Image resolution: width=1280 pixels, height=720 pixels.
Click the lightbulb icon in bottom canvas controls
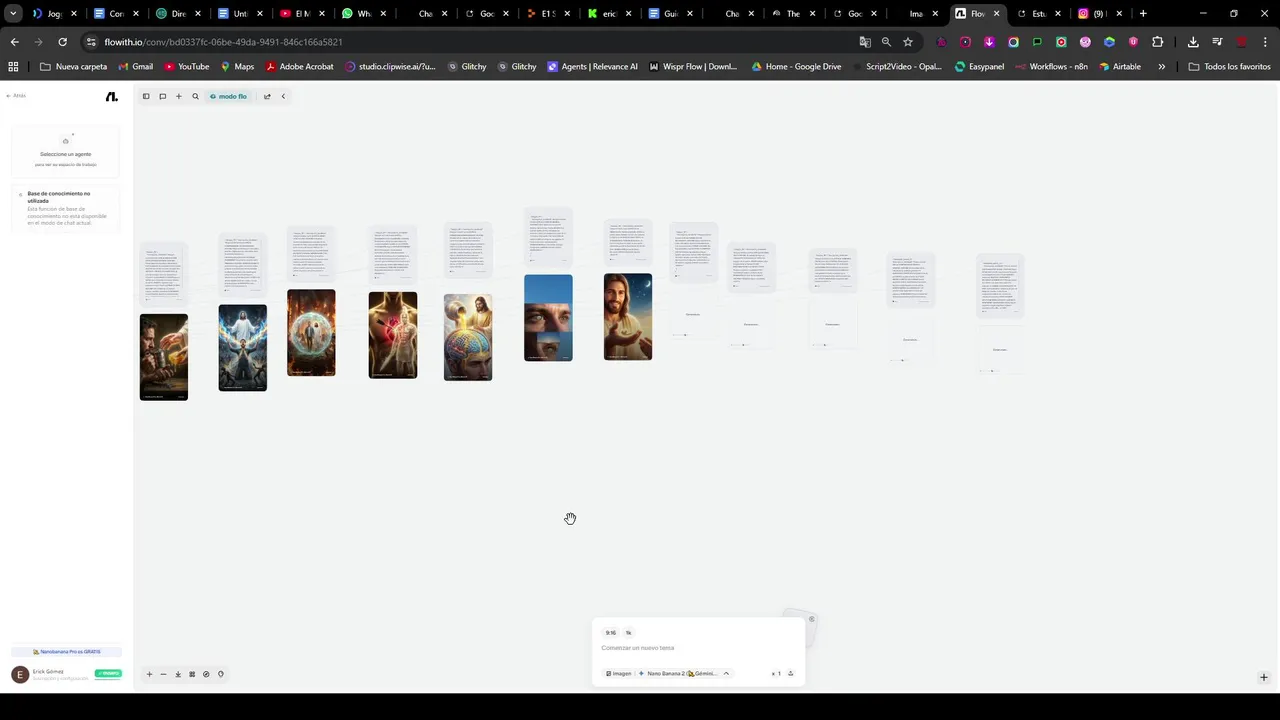pyautogui.click(x=221, y=674)
